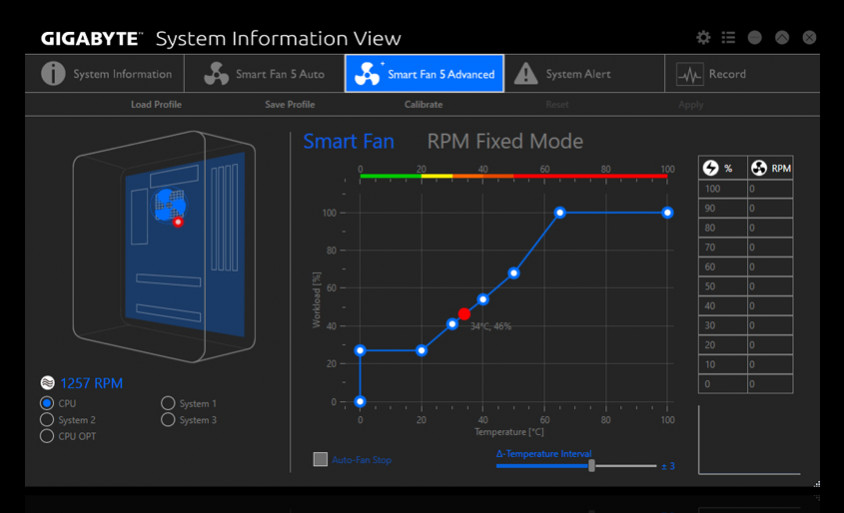Click the fan icon on Smart Fan 5 Auto
The height and width of the screenshot is (513, 844).
[216, 74]
